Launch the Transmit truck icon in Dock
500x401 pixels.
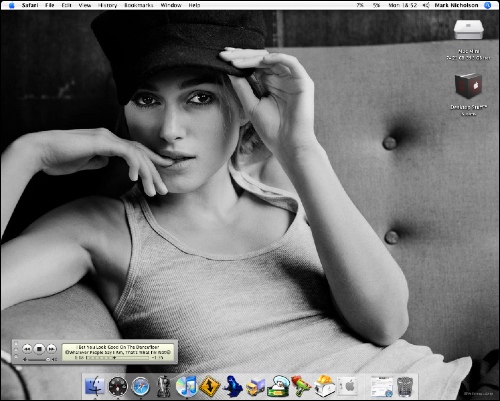click(x=255, y=387)
